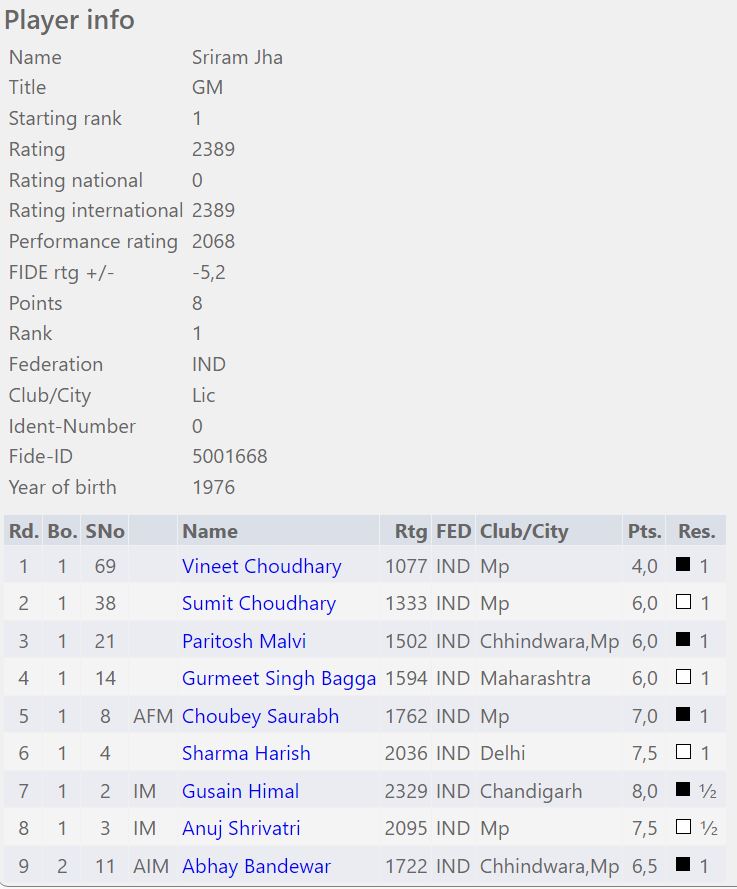The image size is (737, 889).
Task: Click the Fide-ID value 5001668
Action: pos(229,457)
